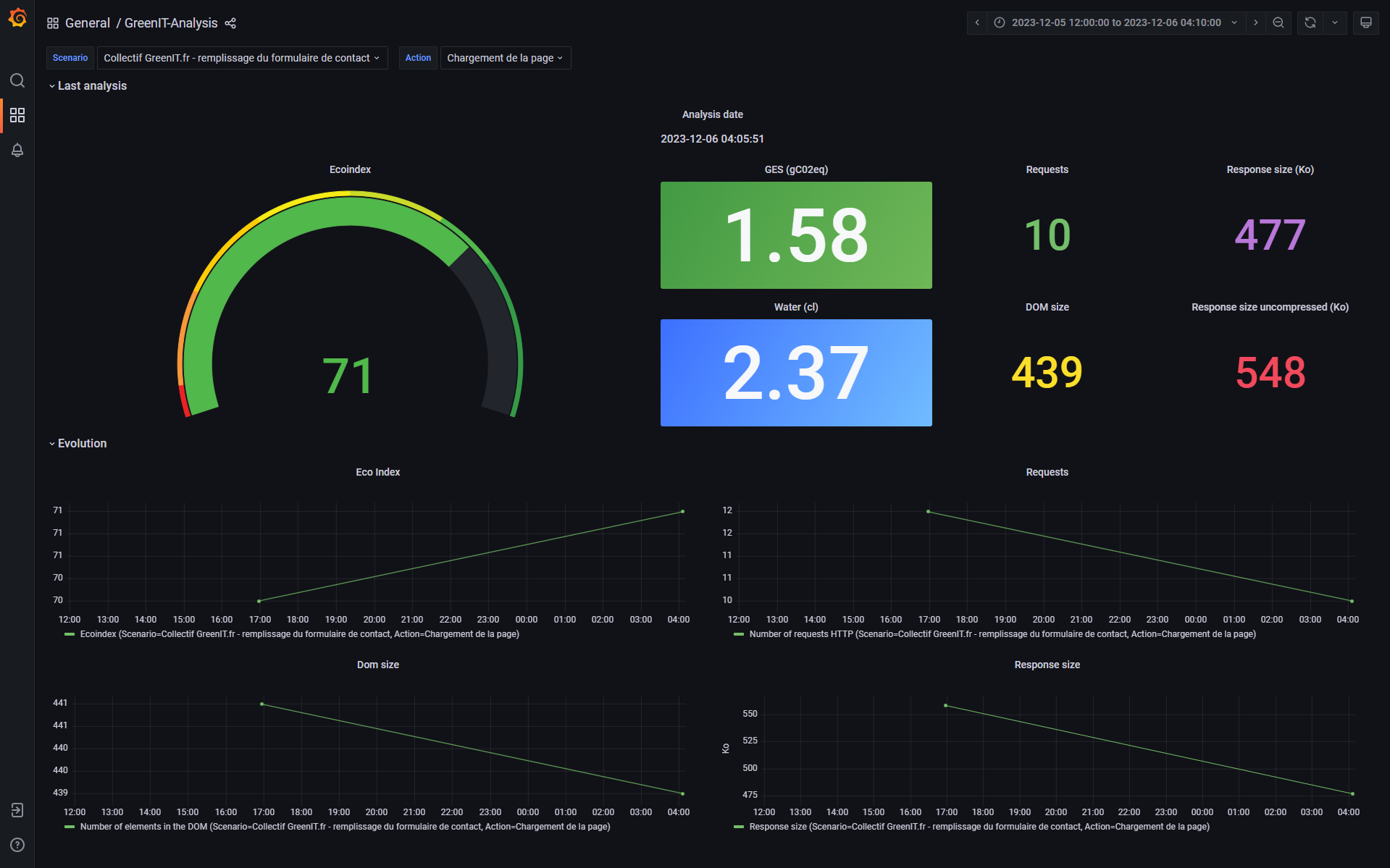Open the Scenario variable dropdown

242,58
